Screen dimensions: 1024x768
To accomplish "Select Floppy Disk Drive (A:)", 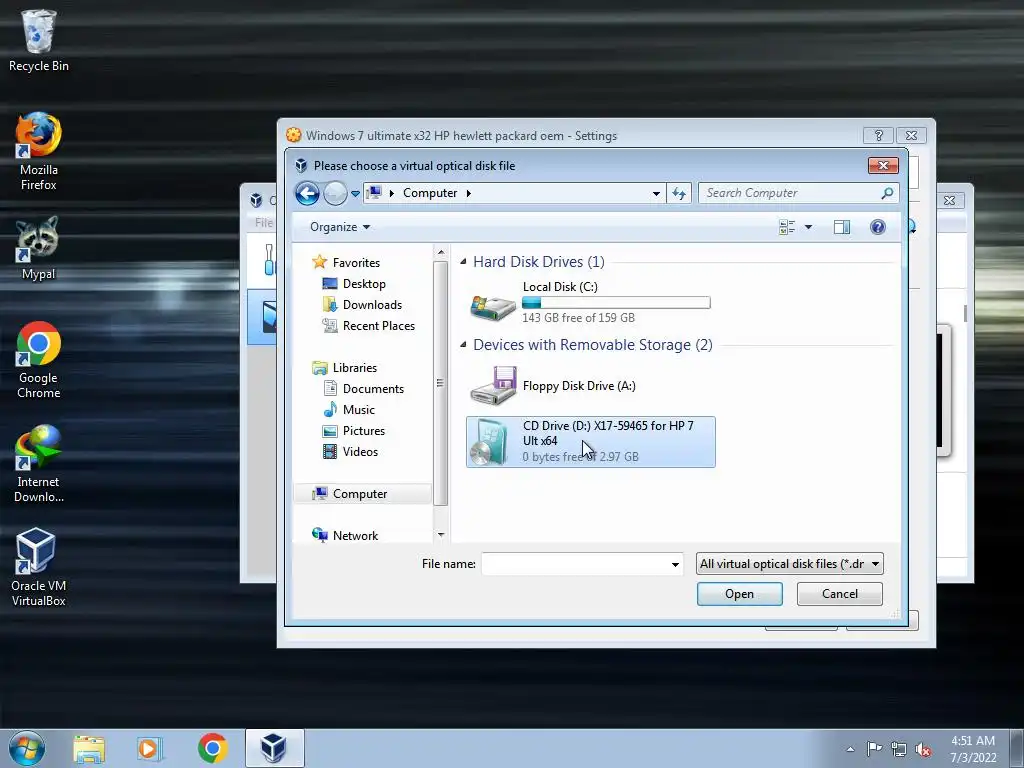I will [x=590, y=386].
